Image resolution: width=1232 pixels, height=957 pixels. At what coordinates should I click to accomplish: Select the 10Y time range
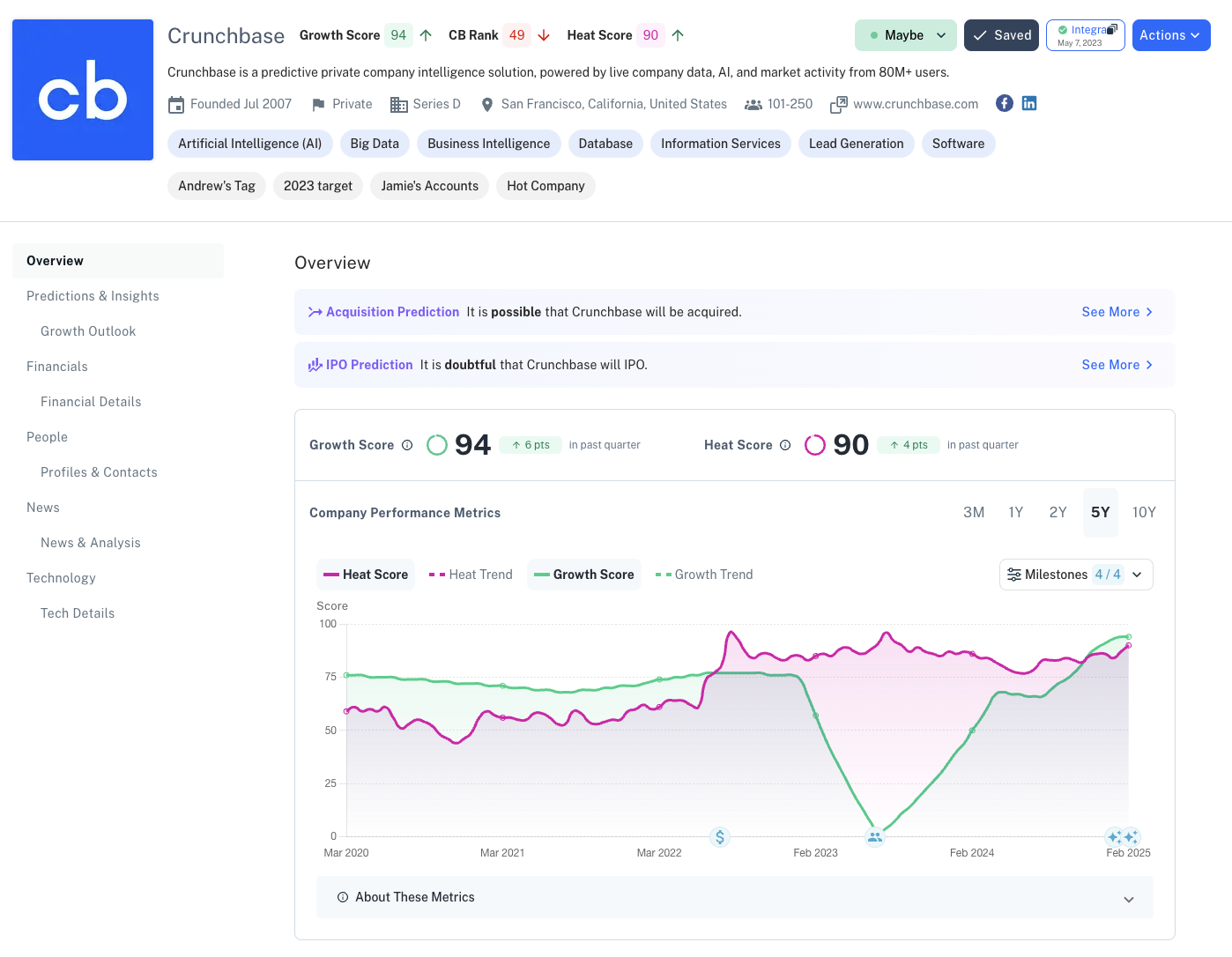[x=1144, y=513]
